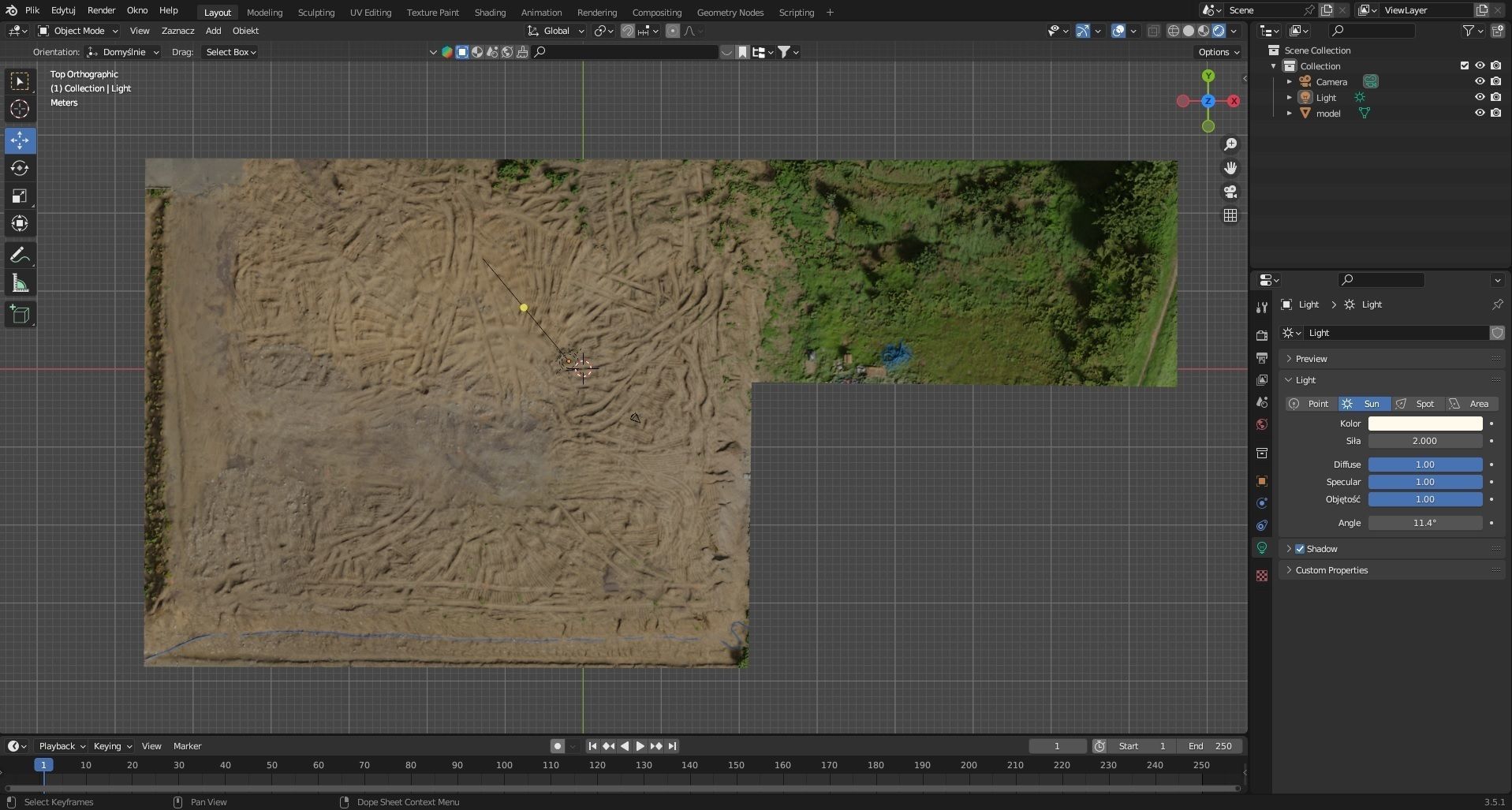Screen dimensions: 1512x810
Task: Open the Drag Select Box dropdown
Action: click(x=230, y=52)
